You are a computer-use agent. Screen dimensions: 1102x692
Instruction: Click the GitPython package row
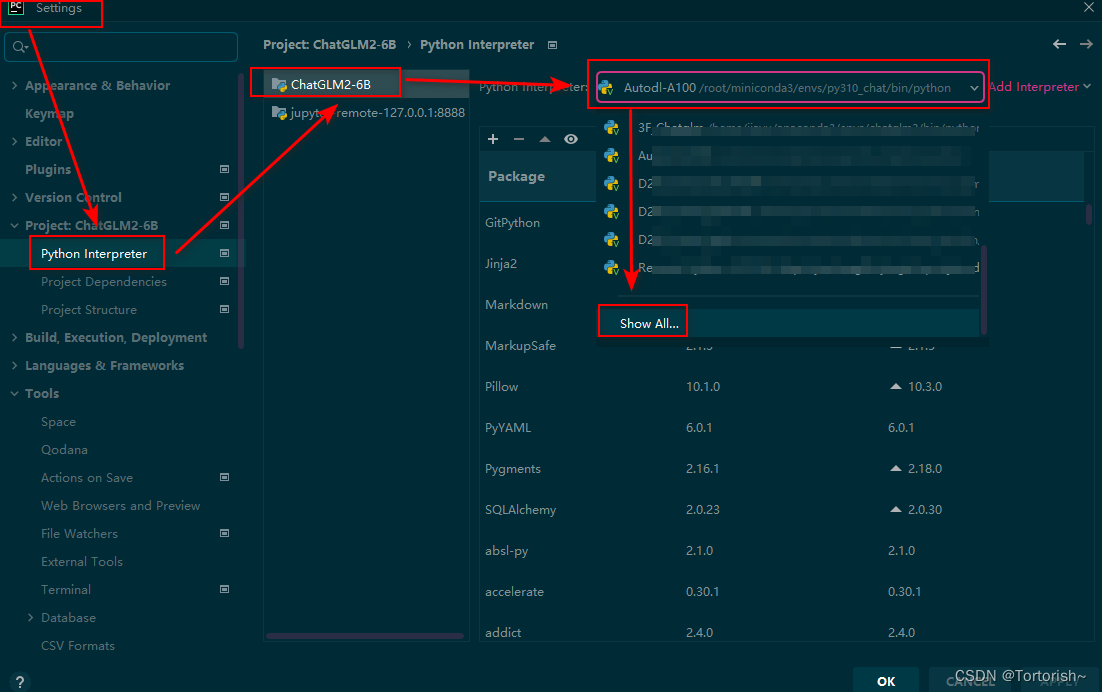pos(512,223)
